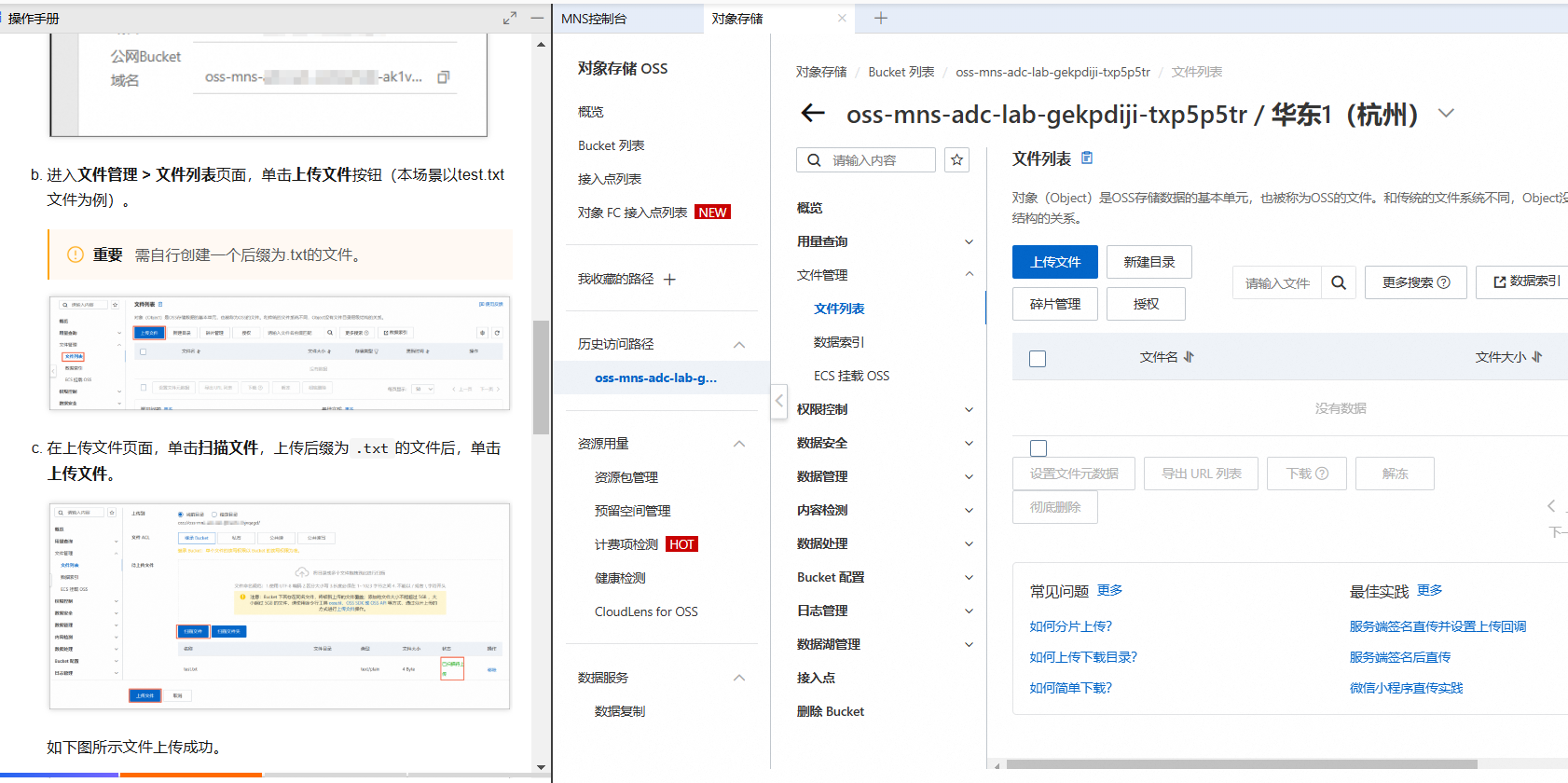Expand the 数据湖管理 menu section
This screenshot has width=1568, height=783.
969,645
